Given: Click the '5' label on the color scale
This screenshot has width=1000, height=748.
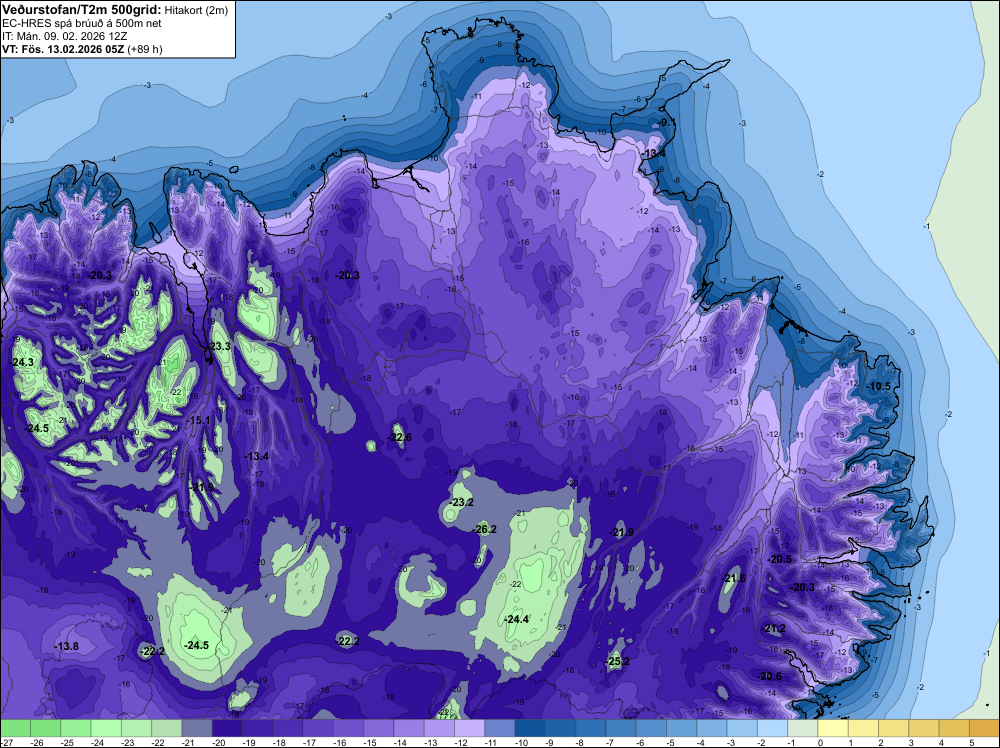Looking at the screenshot, I should click(971, 742).
